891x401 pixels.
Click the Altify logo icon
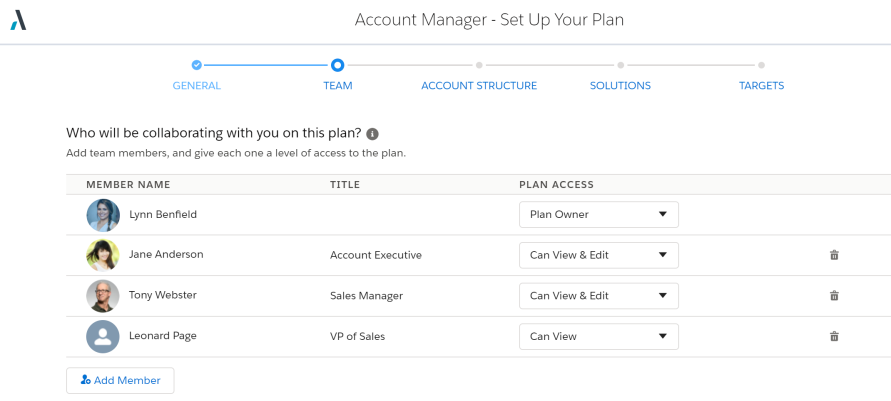click(x=18, y=20)
